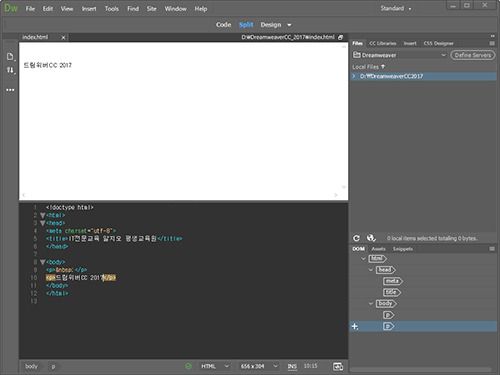The width and height of the screenshot is (500, 375).
Task: Switch to Split view
Action: [x=246, y=25]
